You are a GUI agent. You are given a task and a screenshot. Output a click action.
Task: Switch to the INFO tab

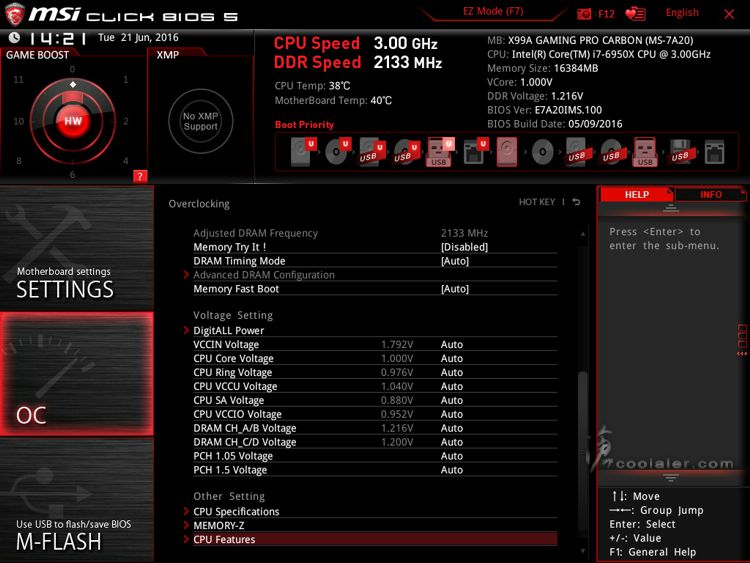pos(711,195)
